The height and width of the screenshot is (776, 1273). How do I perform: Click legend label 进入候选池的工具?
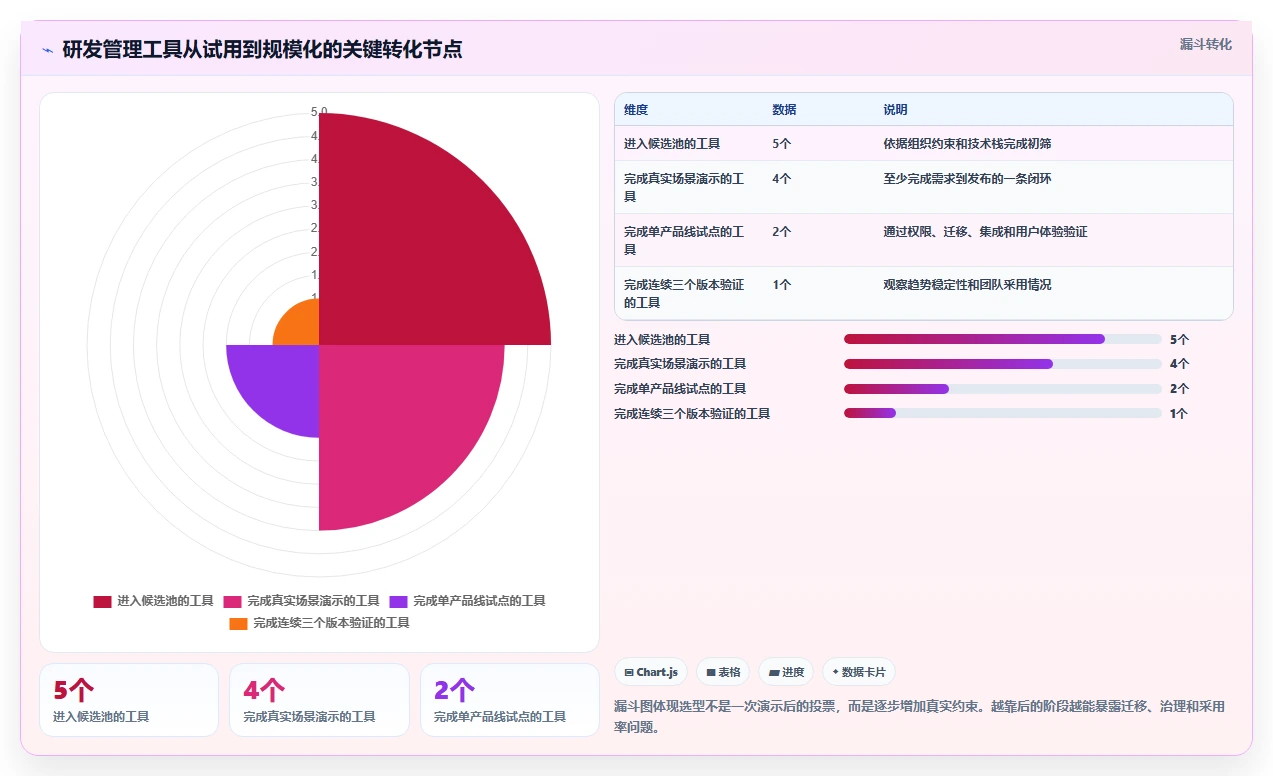165,601
